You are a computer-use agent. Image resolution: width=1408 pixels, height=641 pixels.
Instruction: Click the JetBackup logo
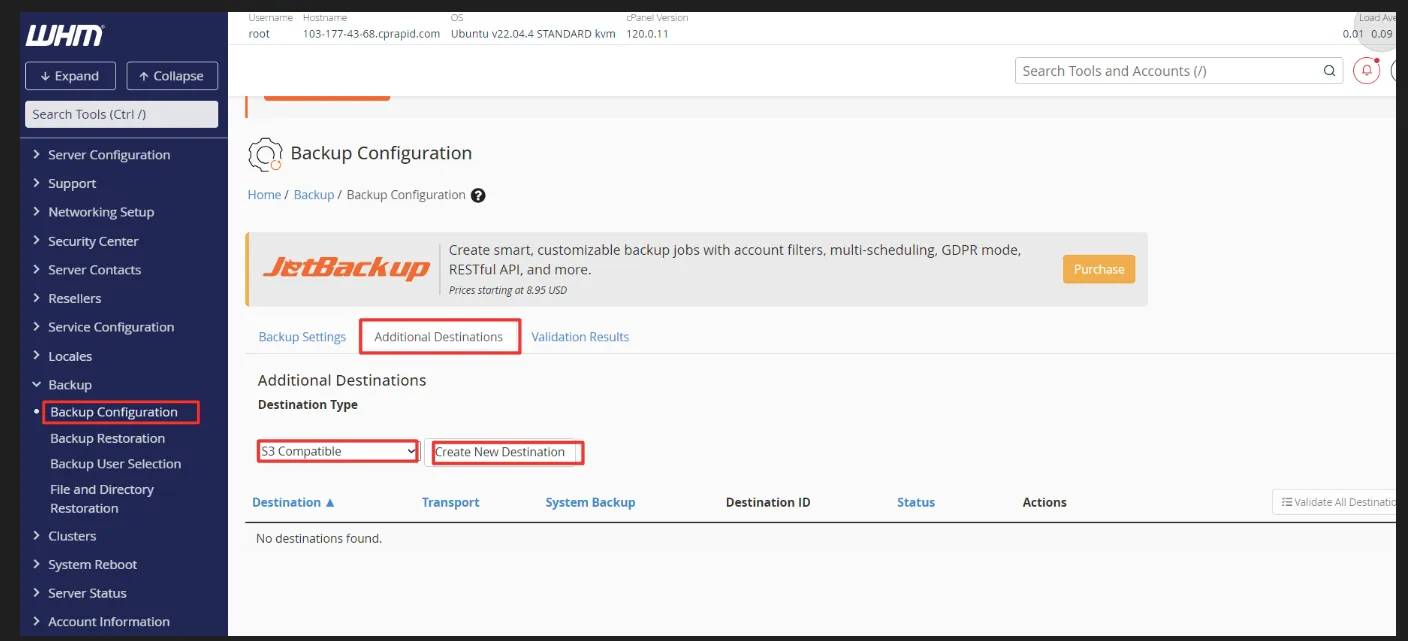coord(346,269)
